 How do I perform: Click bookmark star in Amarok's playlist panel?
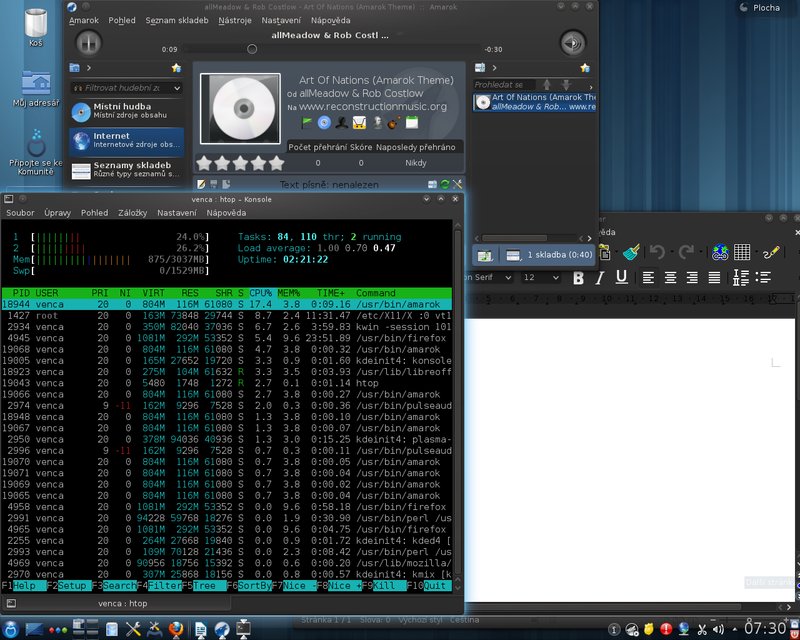click(x=585, y=67)
